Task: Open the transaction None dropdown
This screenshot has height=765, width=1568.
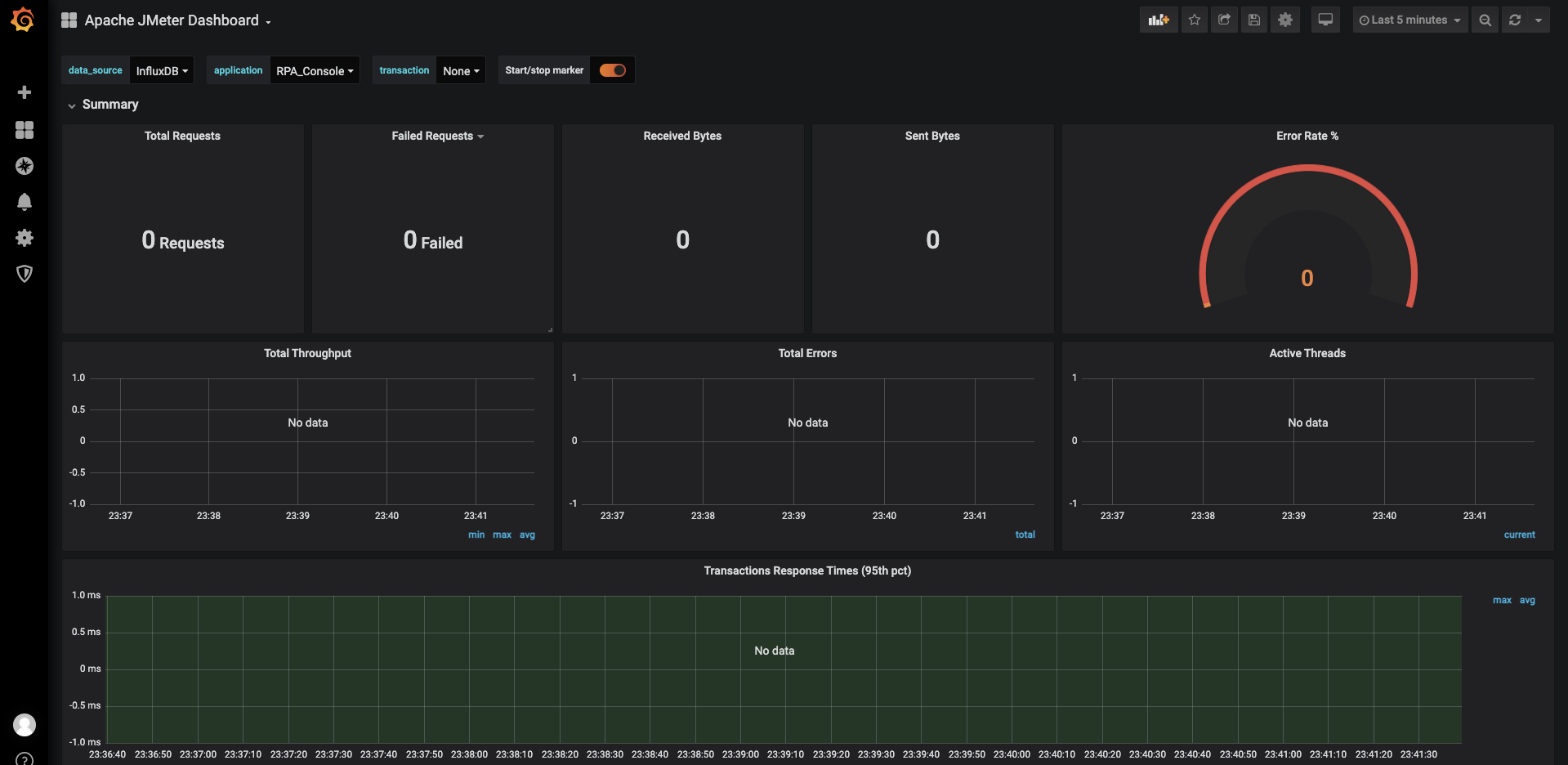Action: click(461, 70)
